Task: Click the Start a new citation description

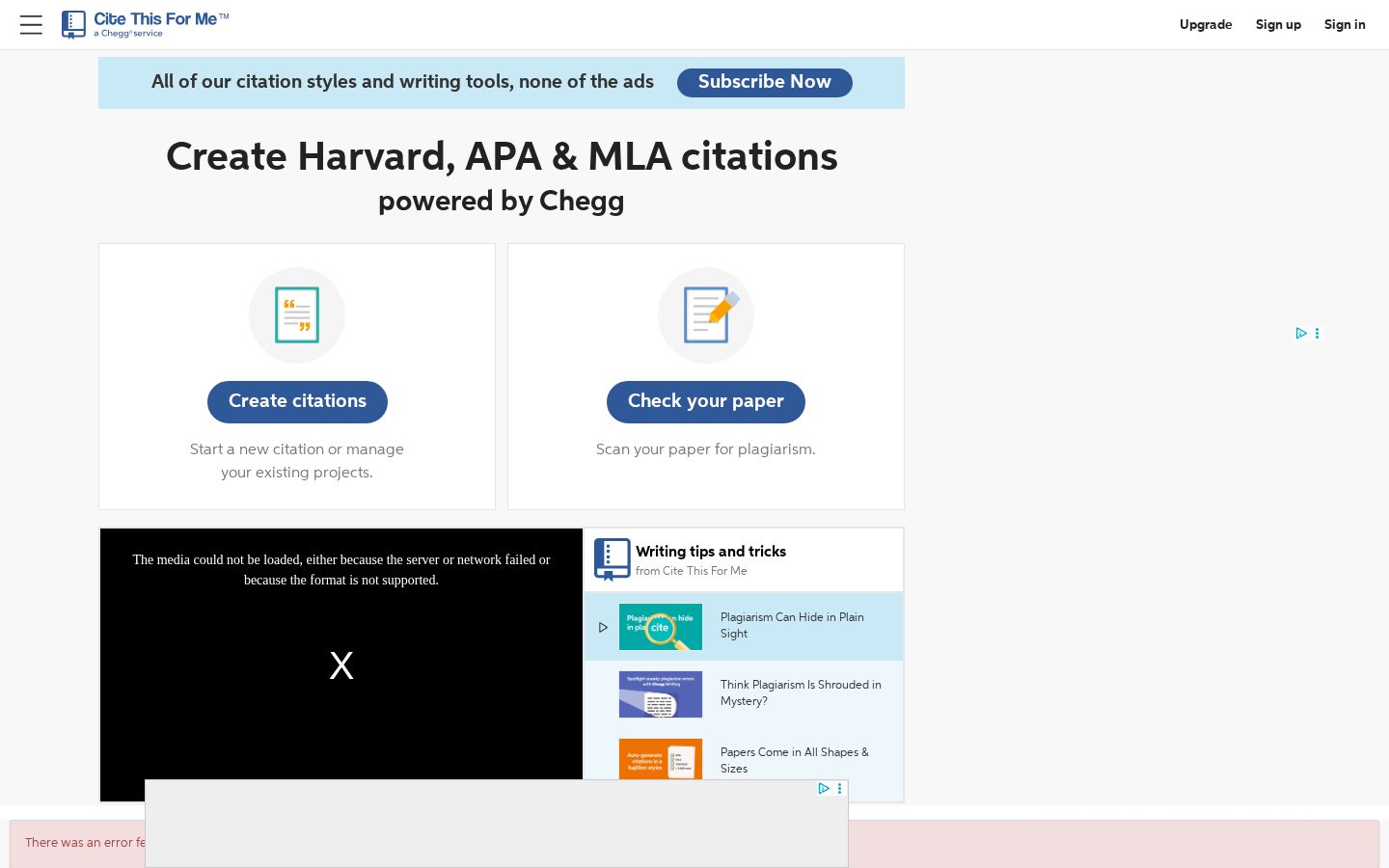Action: [x=297, y=461]
